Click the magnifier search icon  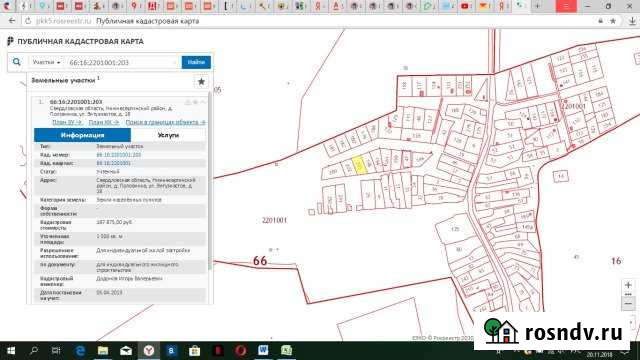pos(16,62)
